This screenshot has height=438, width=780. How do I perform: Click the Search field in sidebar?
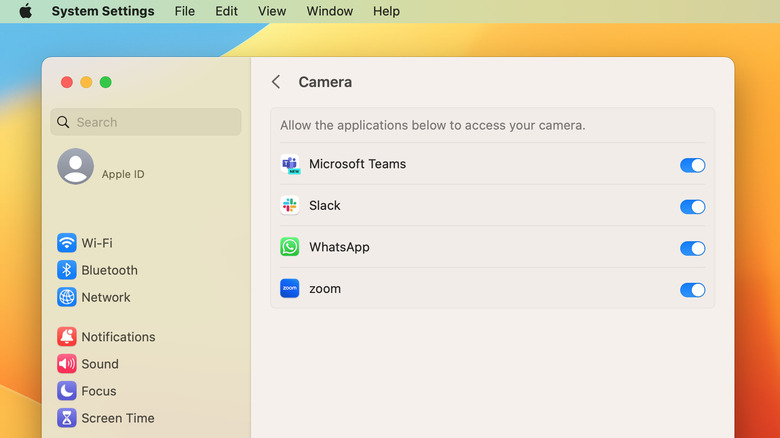click(x=146, y=122)
